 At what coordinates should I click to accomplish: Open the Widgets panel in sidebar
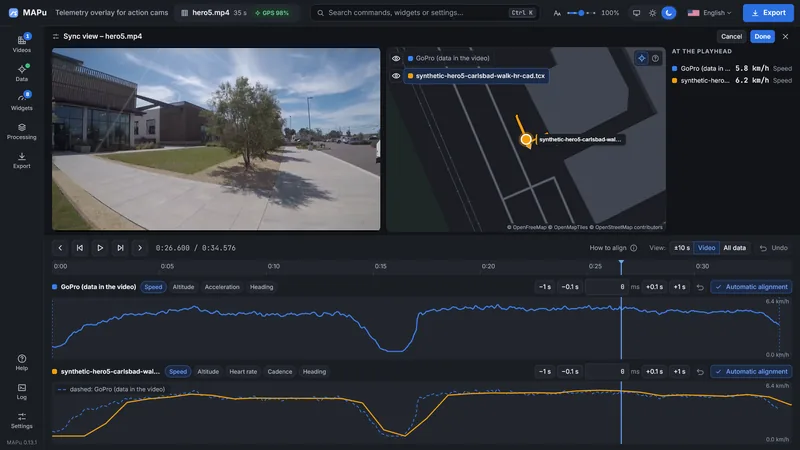pos(21,102)
